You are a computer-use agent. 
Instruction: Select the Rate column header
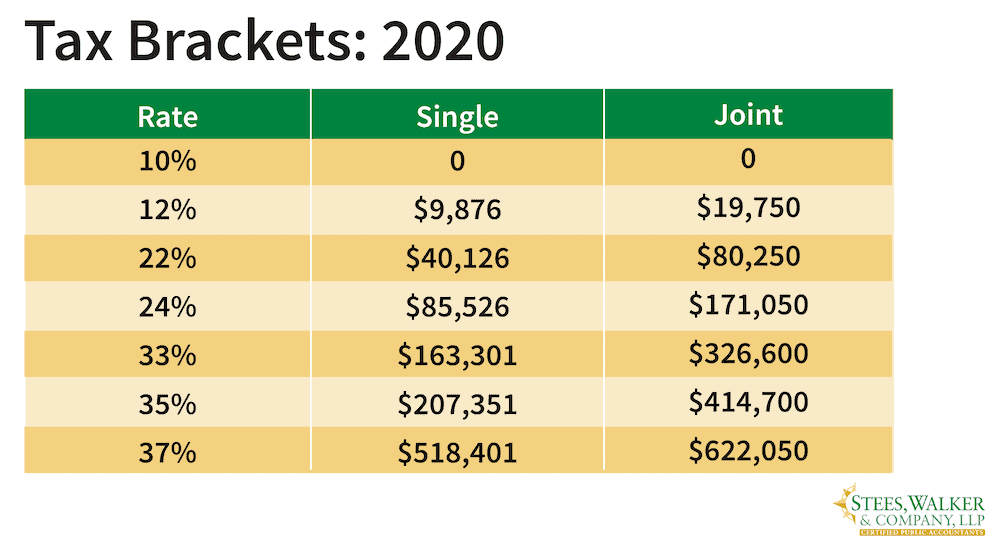(167, 116)
